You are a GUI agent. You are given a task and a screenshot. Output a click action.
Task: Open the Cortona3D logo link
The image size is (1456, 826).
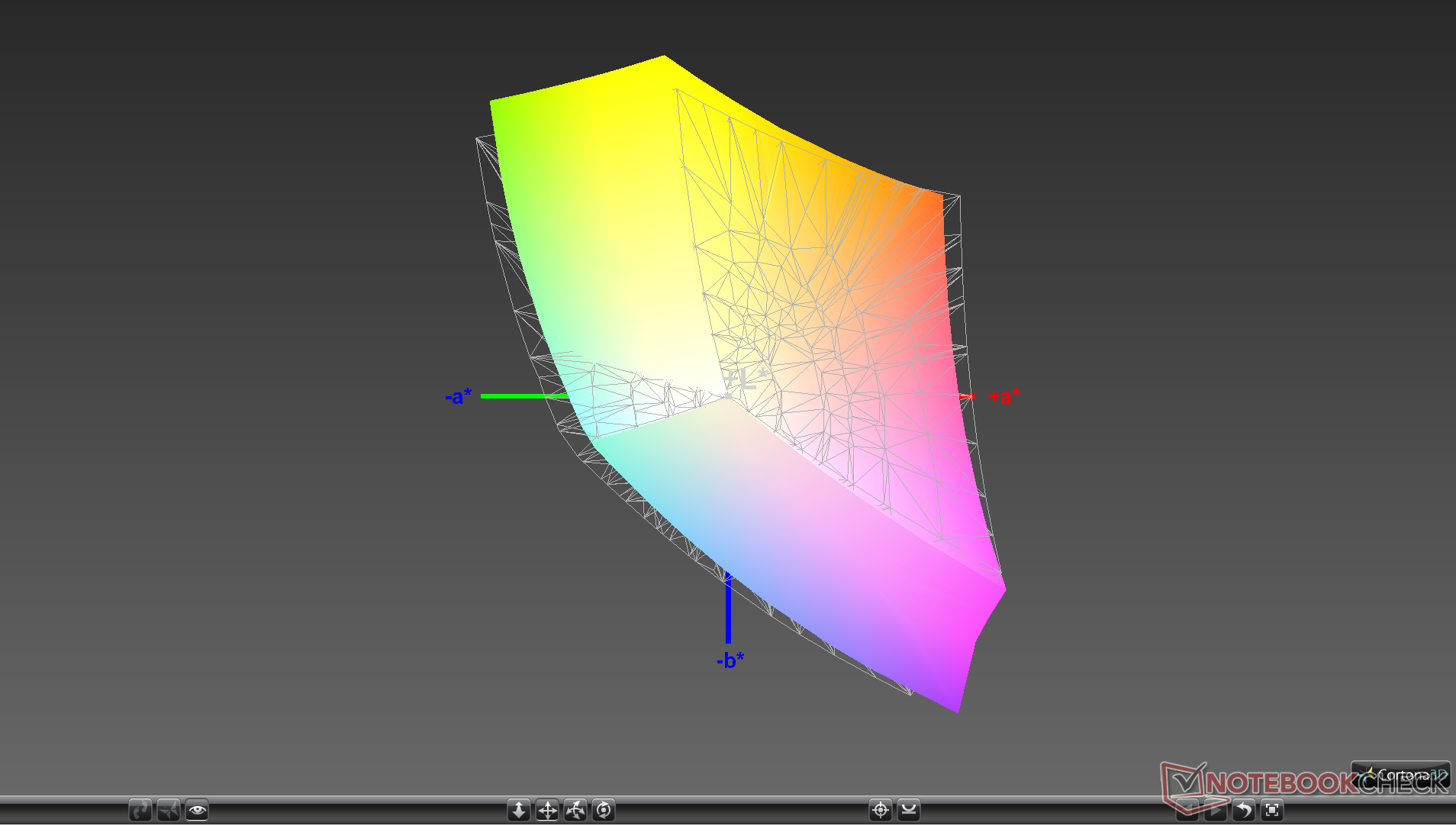[x=1401, y=775]
